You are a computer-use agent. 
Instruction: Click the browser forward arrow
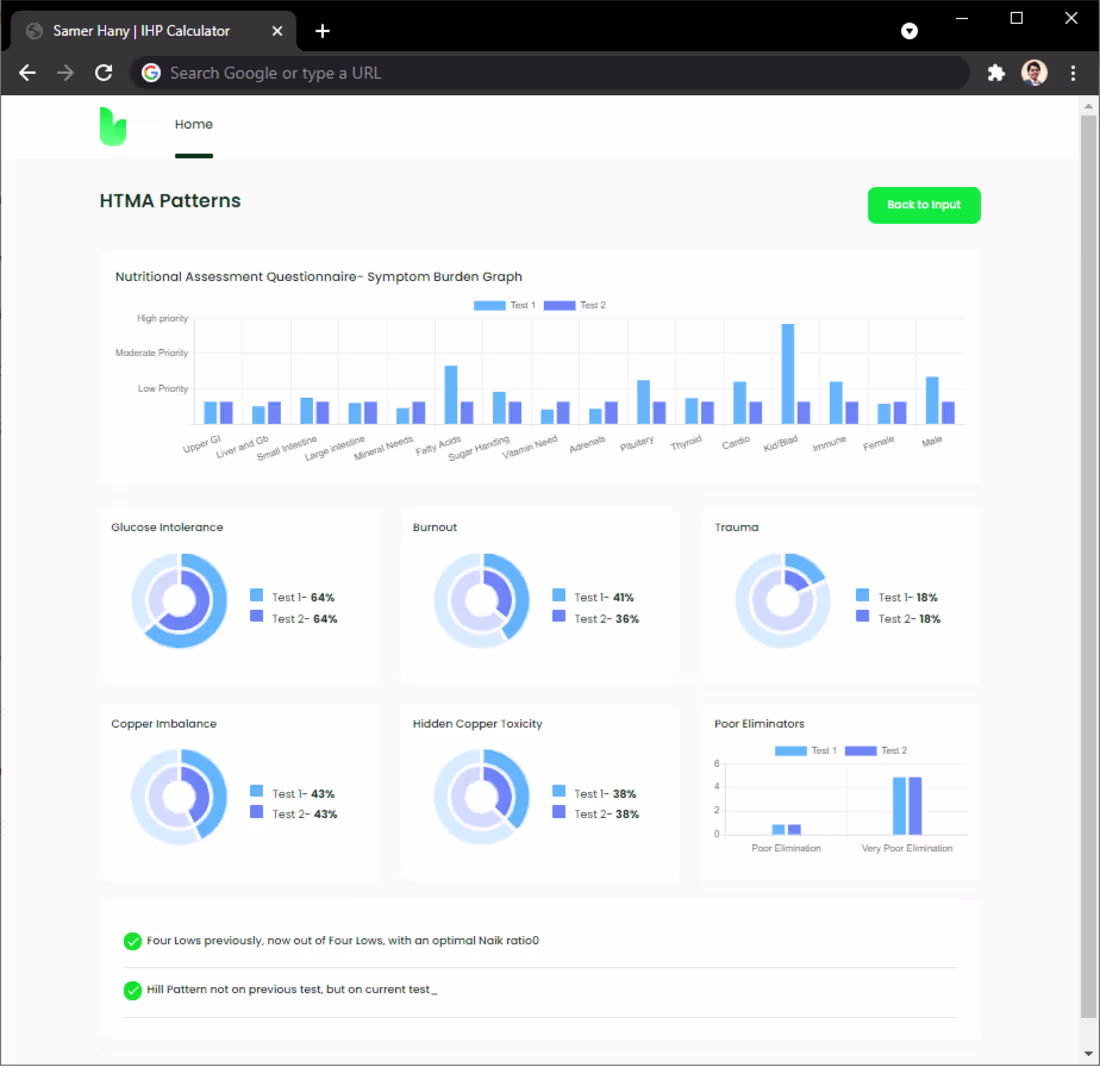(x=65, y=72)
